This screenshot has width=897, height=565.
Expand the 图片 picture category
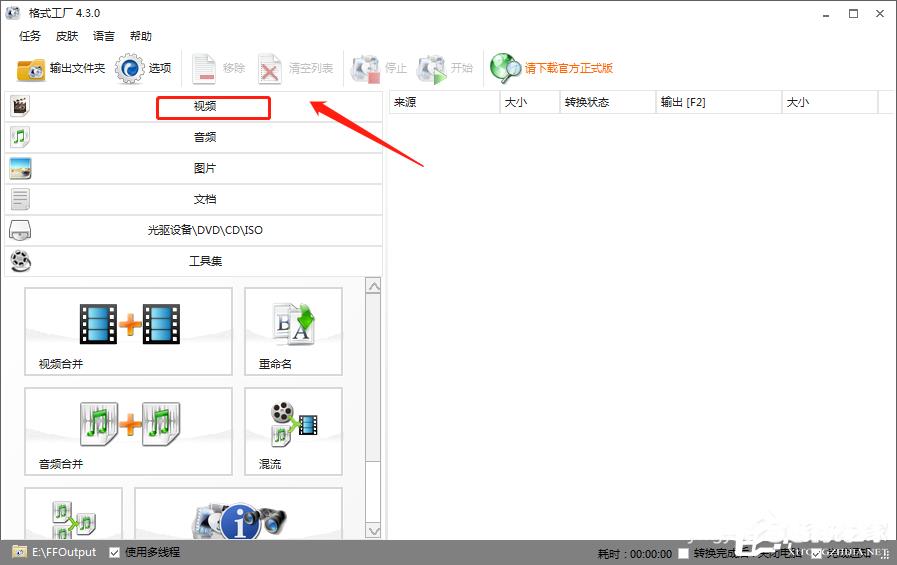(x=193, y=168)
